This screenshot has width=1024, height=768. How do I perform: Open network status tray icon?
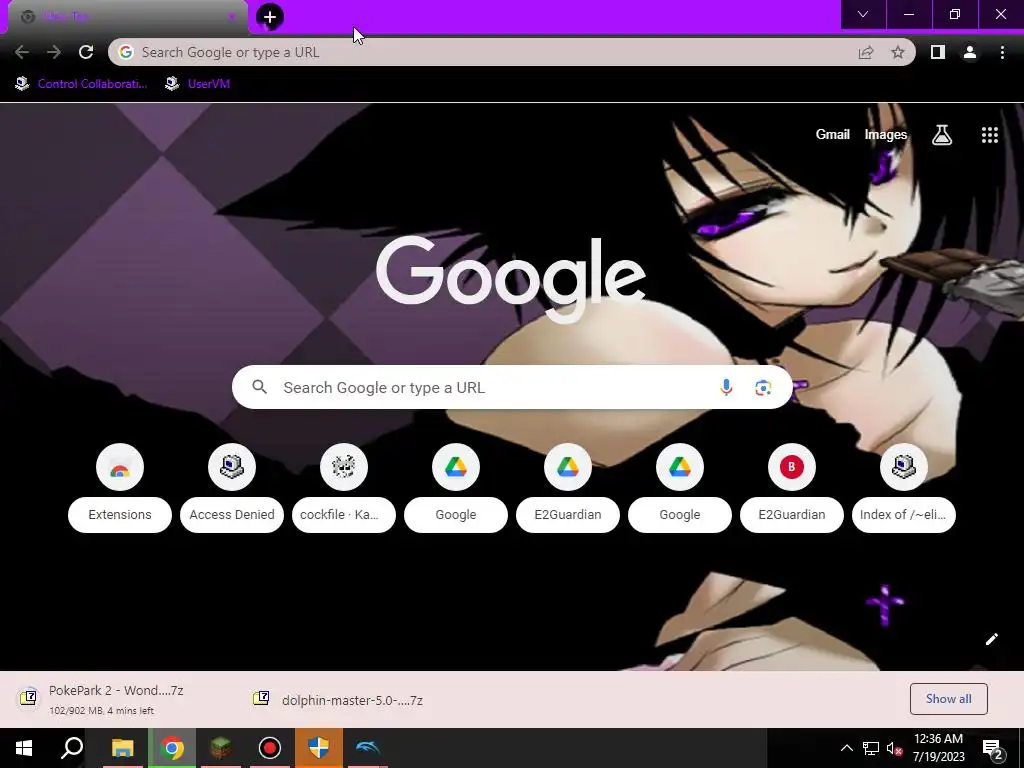[871, 748]
